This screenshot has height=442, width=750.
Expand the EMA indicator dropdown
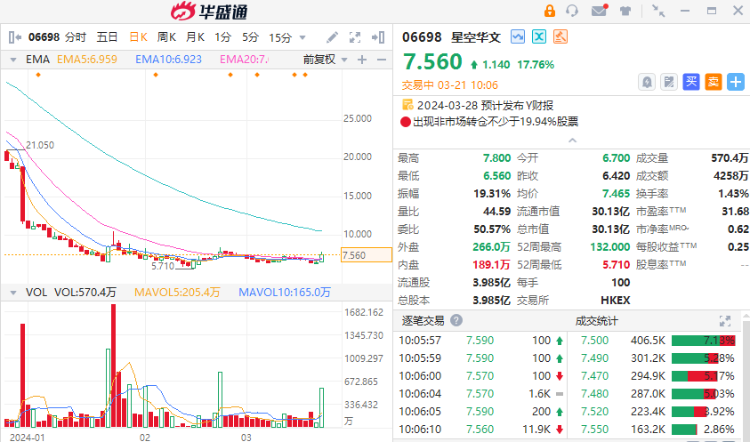point(13,60)
